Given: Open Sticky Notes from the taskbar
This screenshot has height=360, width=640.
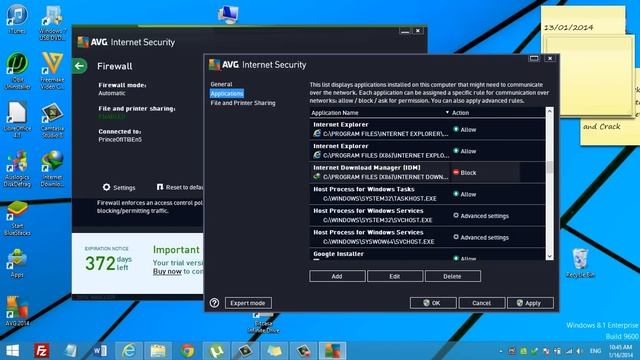Looking at the screenshot, I should (x=274, y=351).
